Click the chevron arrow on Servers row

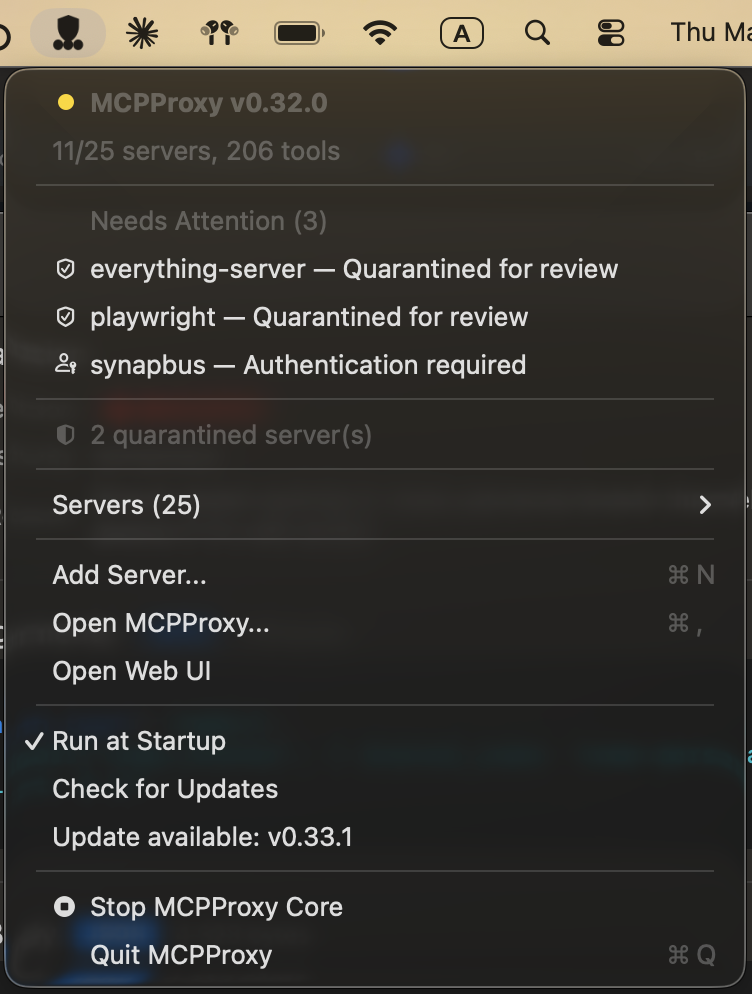tap(705, 505)
